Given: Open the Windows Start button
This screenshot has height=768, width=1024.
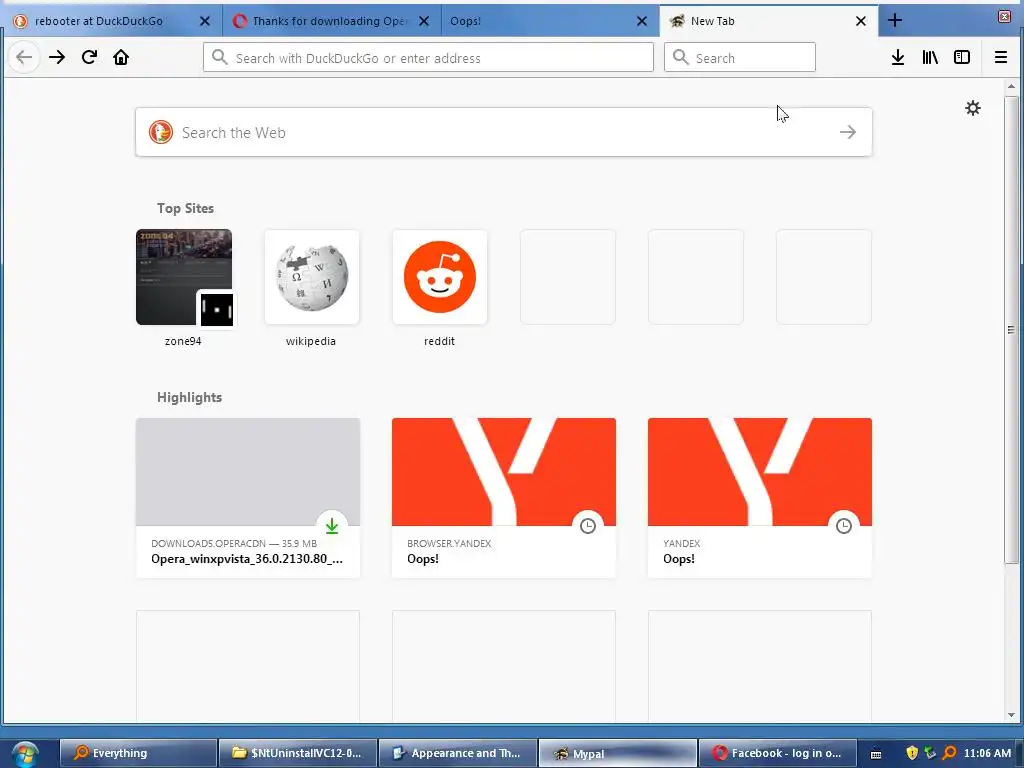Looking at the screenshot, I should pos(25,754).
